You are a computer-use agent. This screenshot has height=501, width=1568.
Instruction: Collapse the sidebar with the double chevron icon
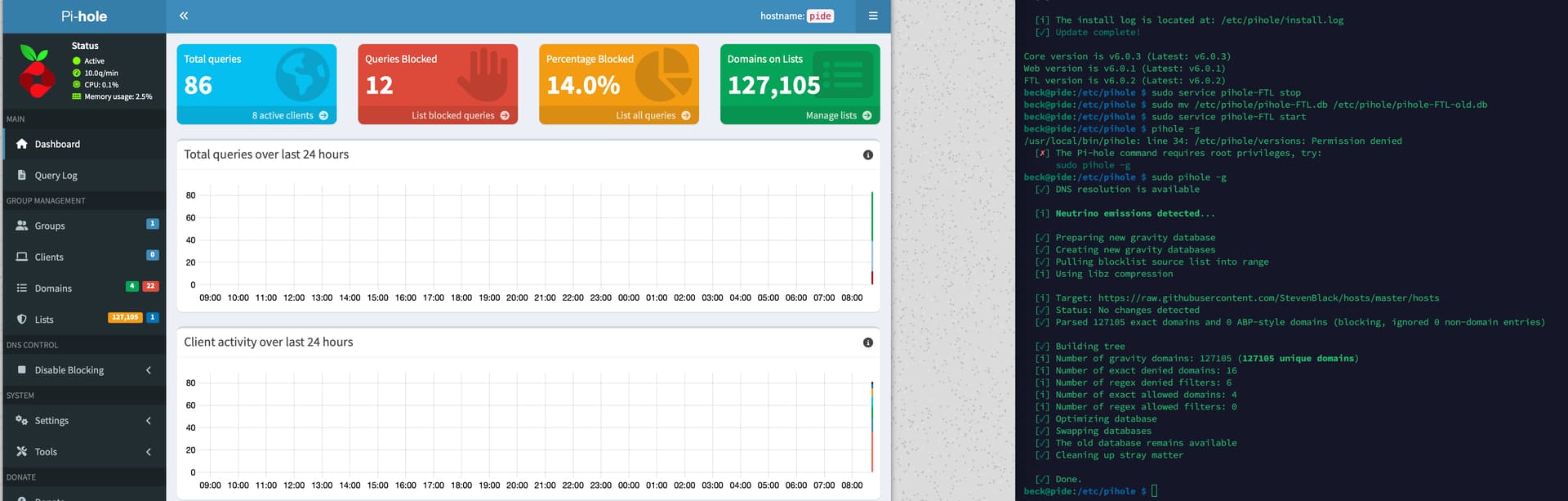pos(184,16)
